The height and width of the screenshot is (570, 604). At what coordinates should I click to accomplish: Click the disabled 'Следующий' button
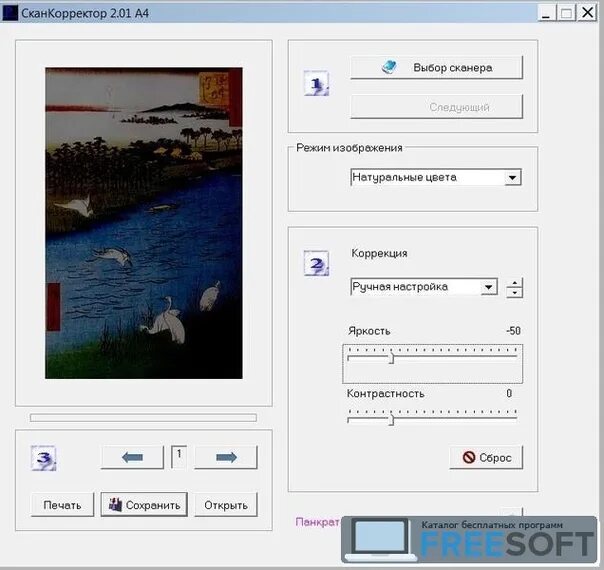[x=436, y=107]
